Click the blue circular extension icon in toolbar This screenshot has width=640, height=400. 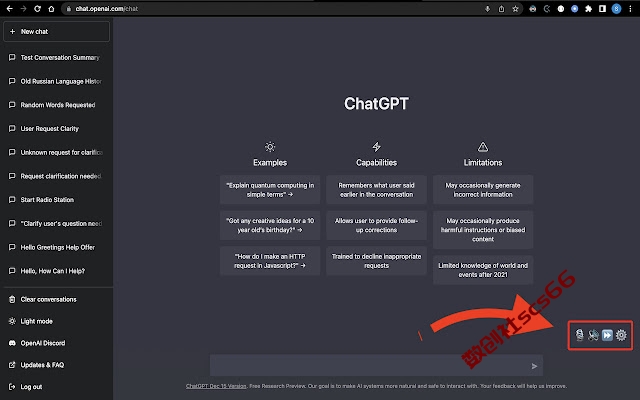point(574,9)
